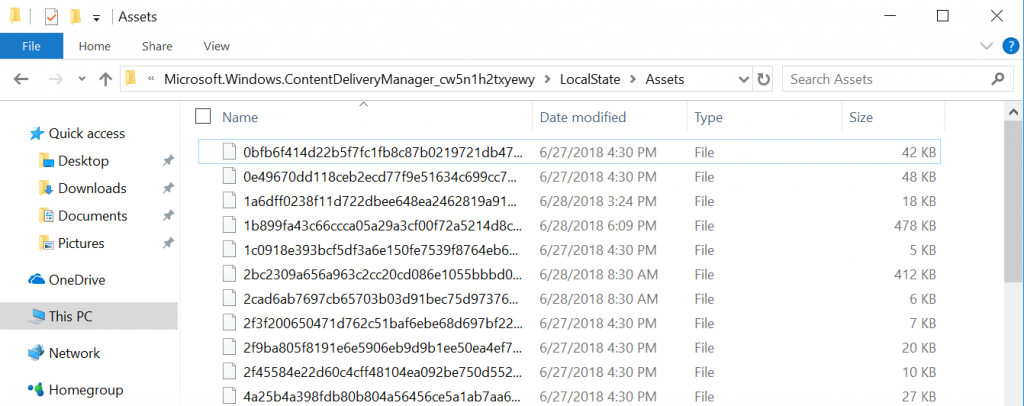This screenshot has width=1024, height=406.
Task: Click the pin icon next to Downloads
Action: (x=168, y=188)
